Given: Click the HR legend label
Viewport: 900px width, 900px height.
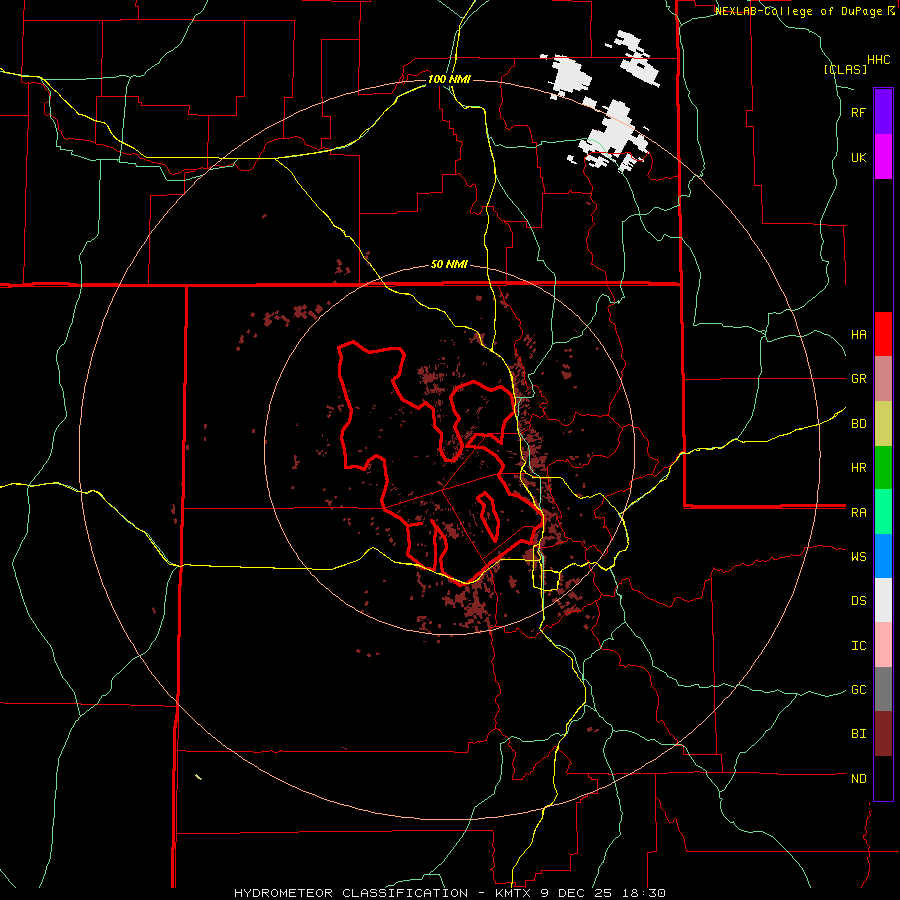Looking at the screenshot, I should [x=858, y=468].
